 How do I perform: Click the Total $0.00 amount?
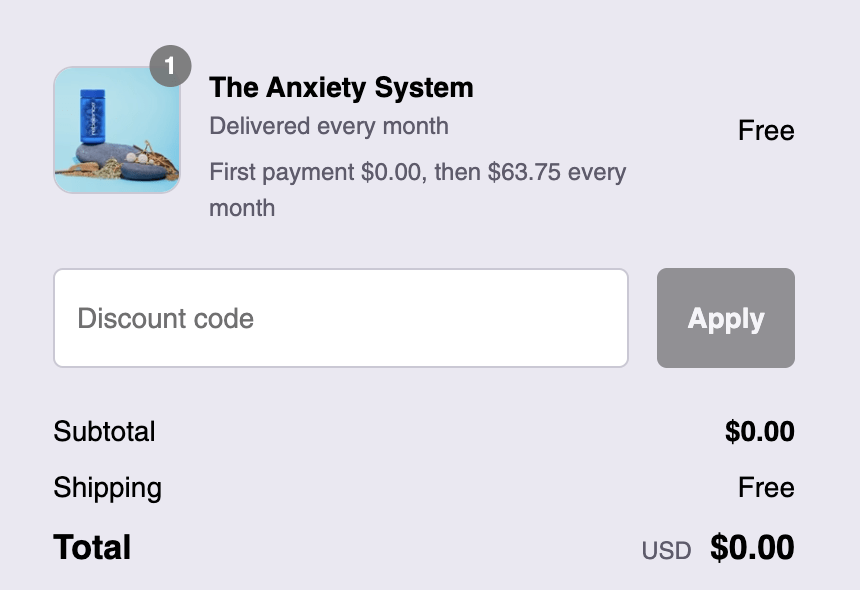click(752, 547)
